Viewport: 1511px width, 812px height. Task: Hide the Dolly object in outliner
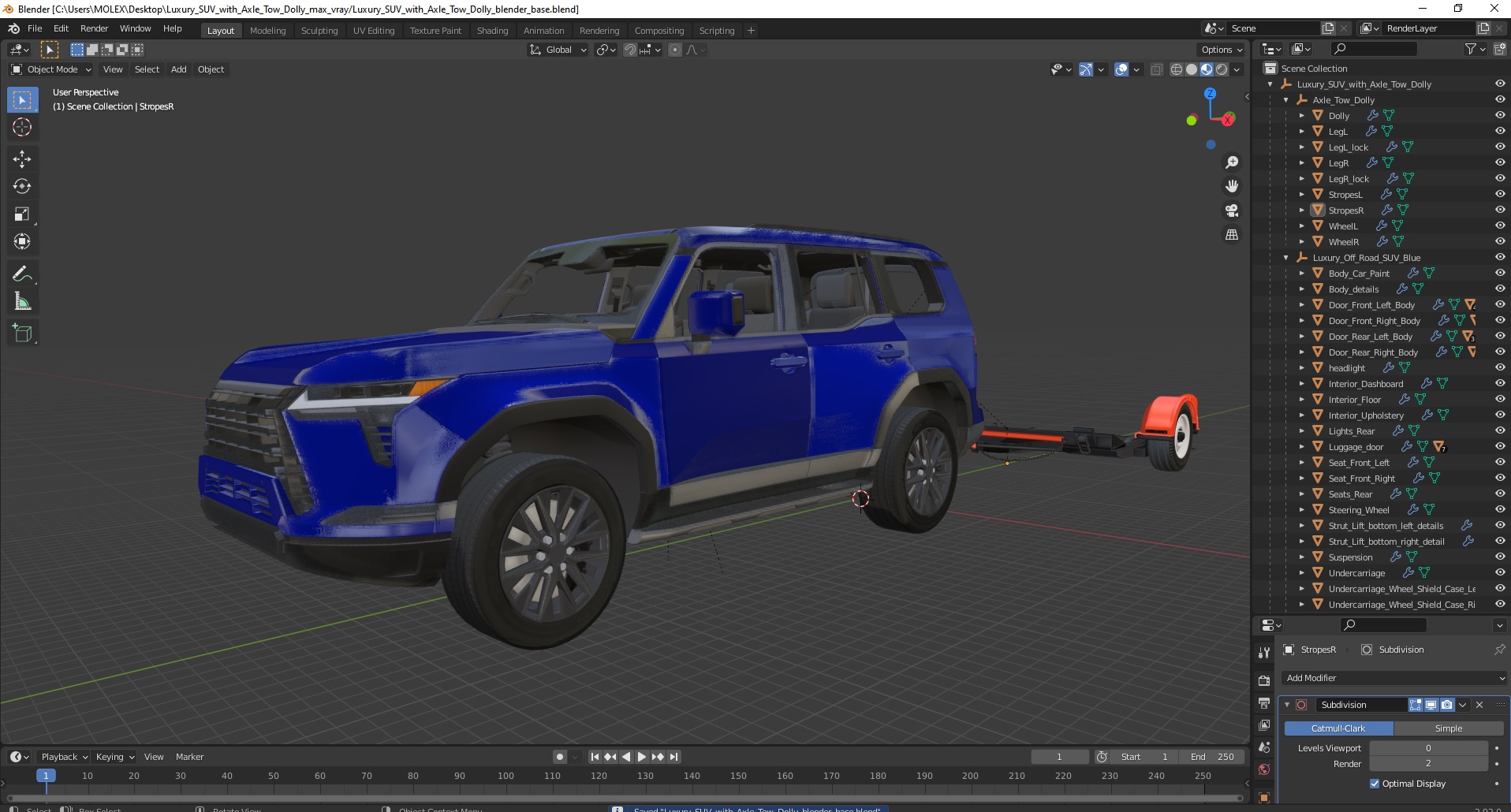point(1500,115)
